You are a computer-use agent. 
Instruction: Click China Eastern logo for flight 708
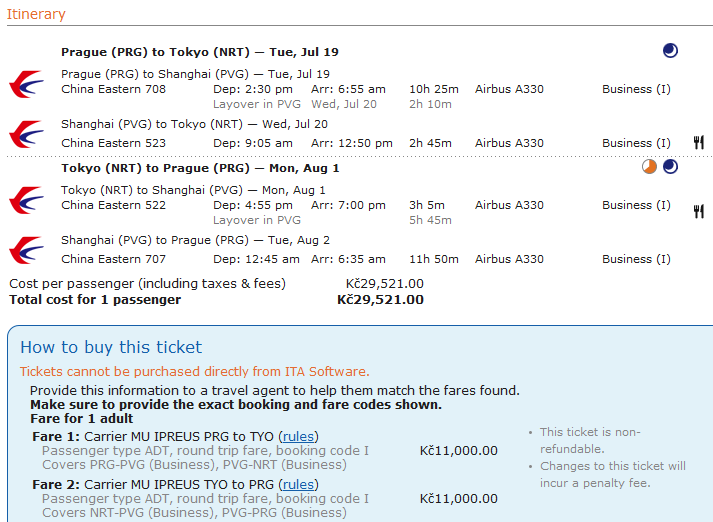(25, 82)
